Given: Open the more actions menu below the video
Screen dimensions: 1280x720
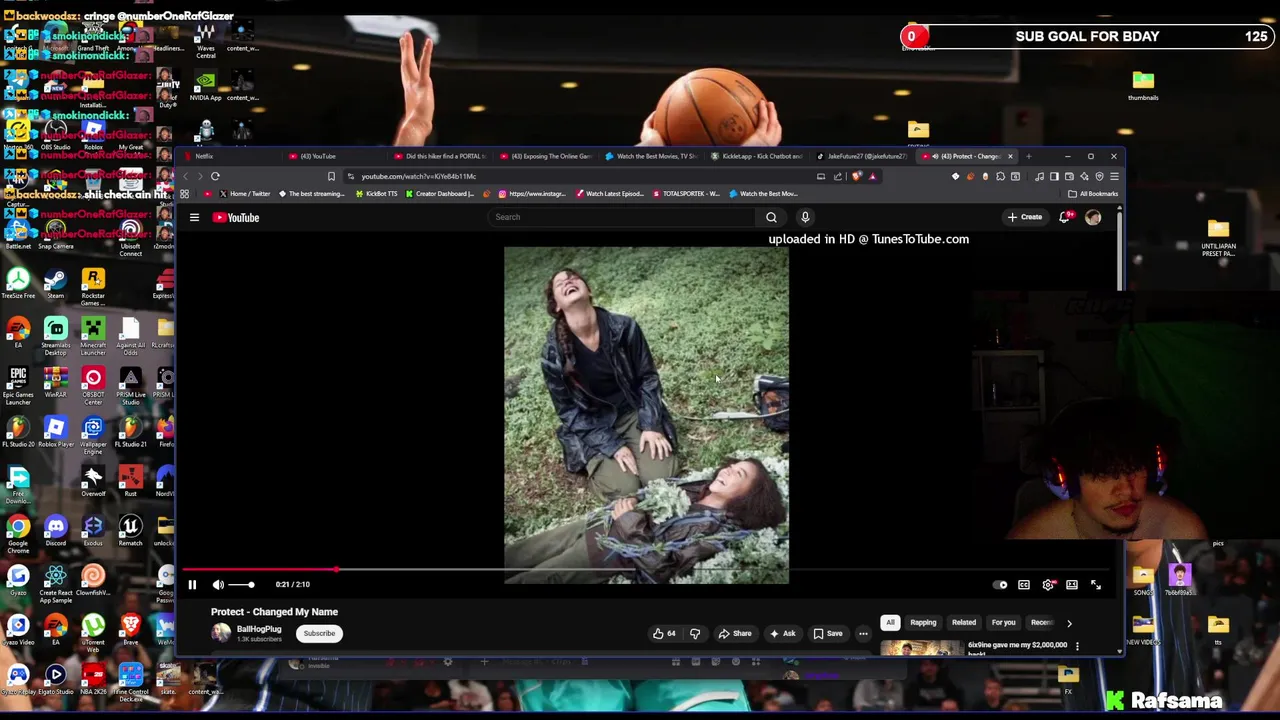Looking at the screenshot, I should [x=863, y=633].
